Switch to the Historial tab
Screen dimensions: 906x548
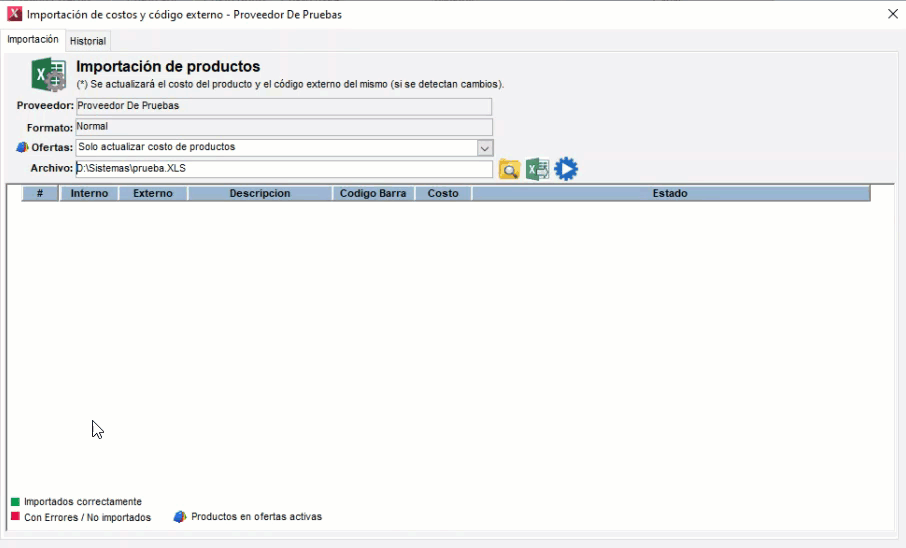coord(88,41)
